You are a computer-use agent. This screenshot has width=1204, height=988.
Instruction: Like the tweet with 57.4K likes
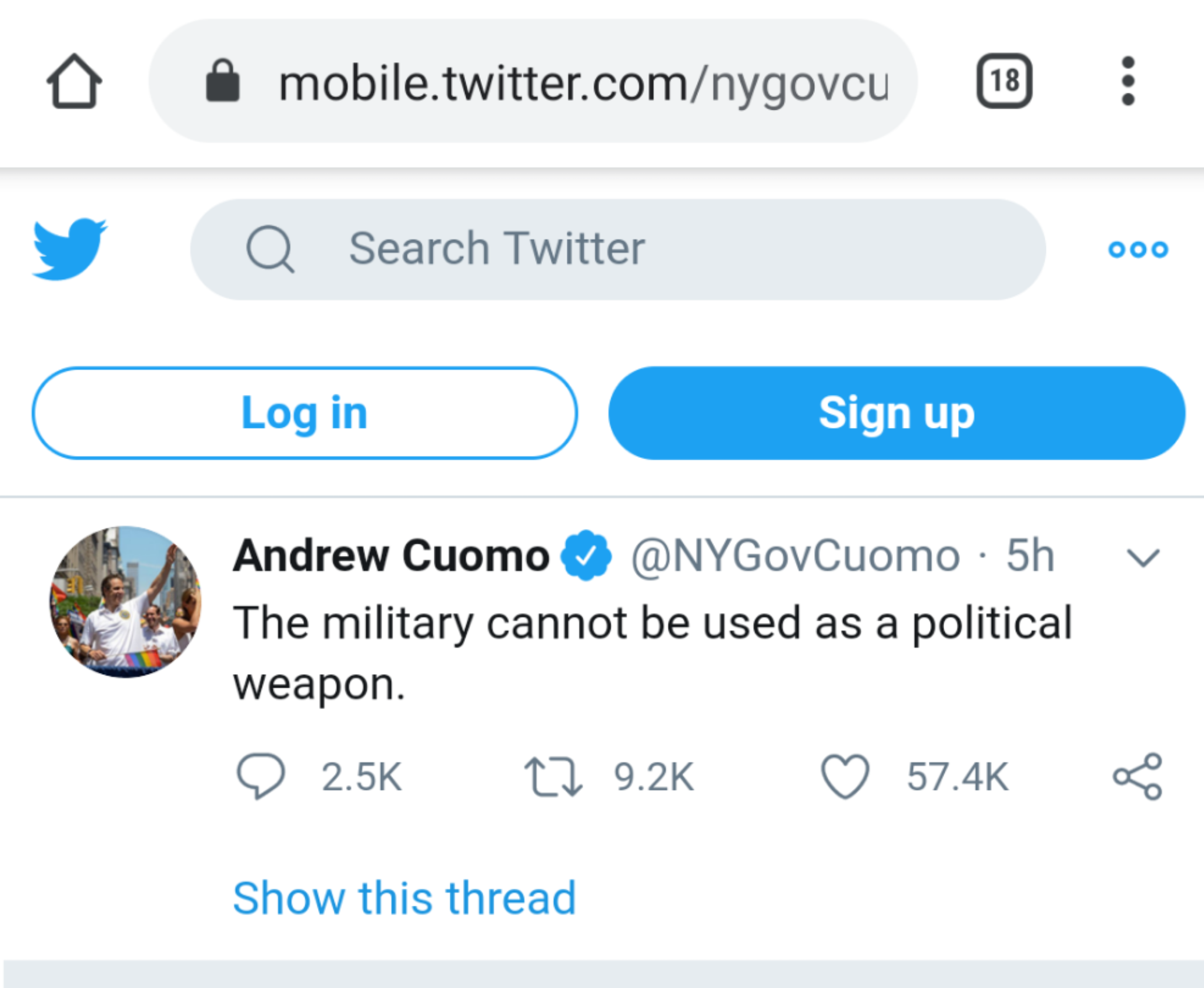[x=845, y=776]
